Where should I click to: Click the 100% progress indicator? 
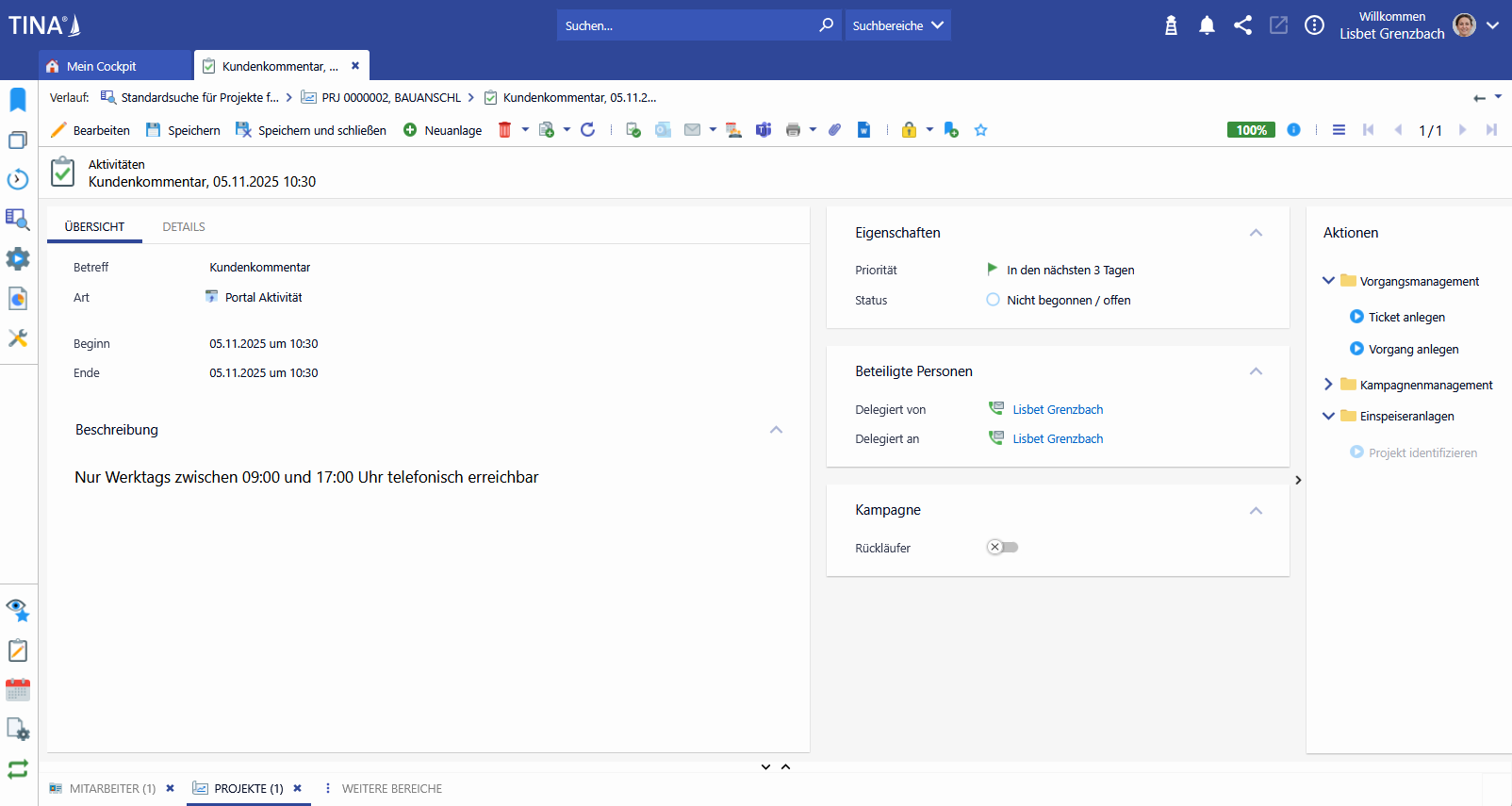pyautogui.click(x=1251, y=130)
